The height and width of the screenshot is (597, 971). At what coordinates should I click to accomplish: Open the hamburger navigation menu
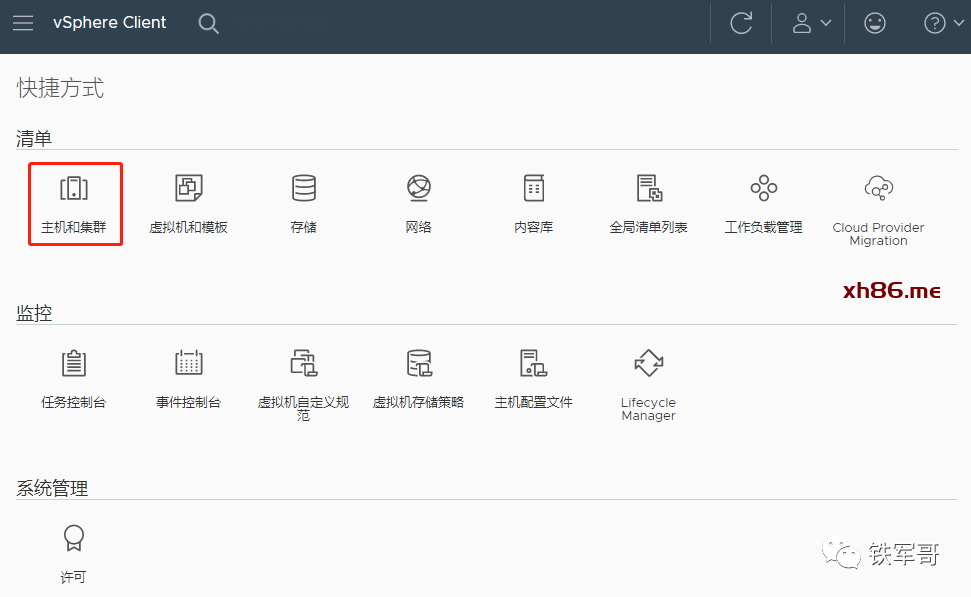(23, 23)
